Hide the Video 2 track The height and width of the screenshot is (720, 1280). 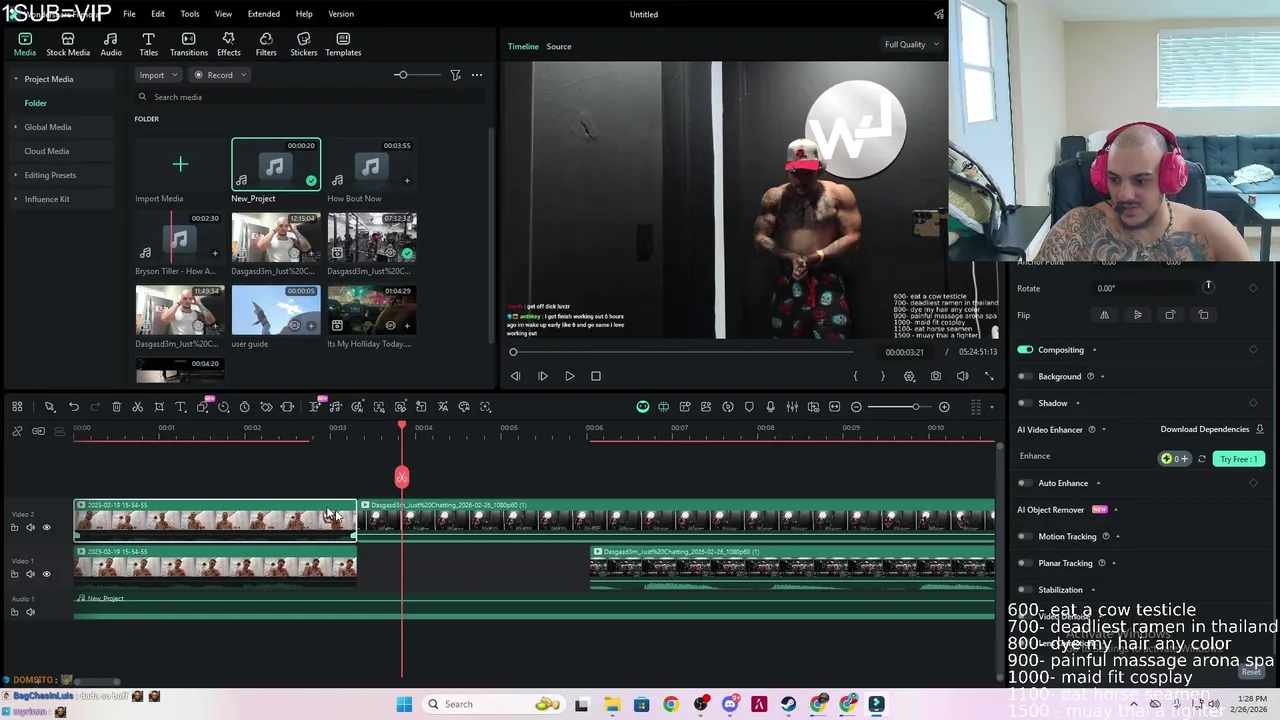click(46, 527)
